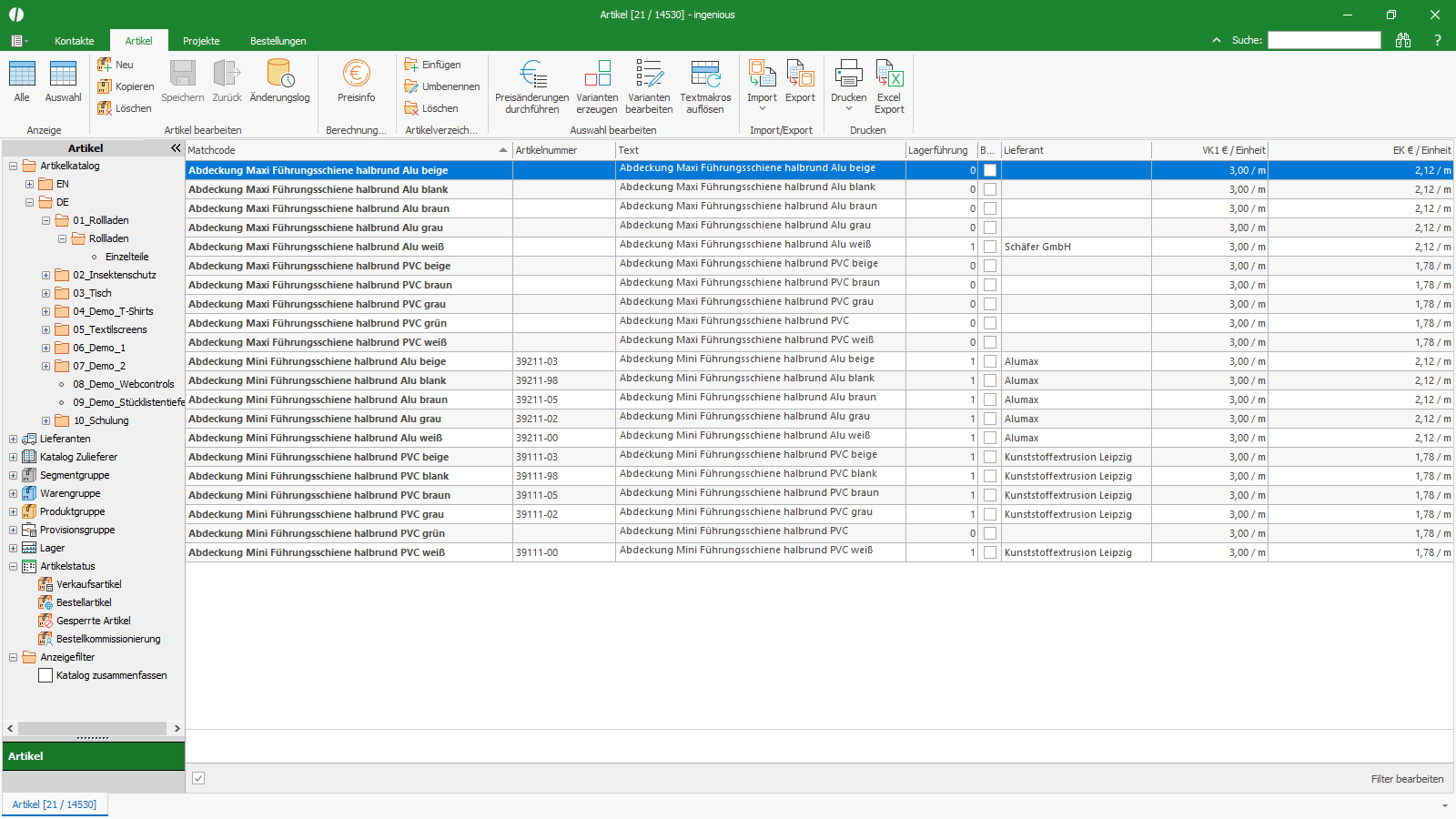Open search binoculars icon
The image size is (1456, 819).
[x=1403, y=40]
